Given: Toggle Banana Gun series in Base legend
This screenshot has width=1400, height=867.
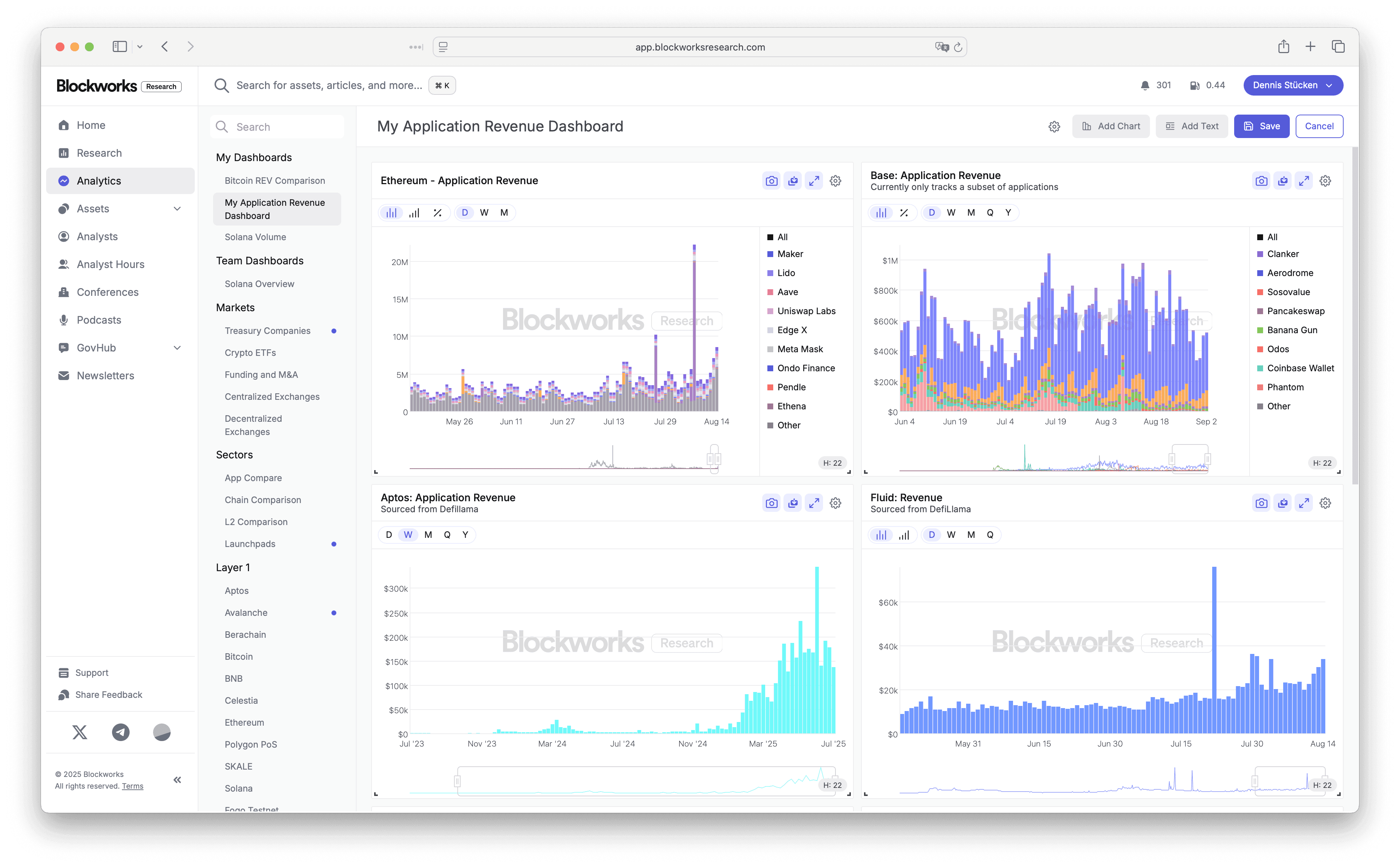Looking at the screenshot, I should point(1287,330).
